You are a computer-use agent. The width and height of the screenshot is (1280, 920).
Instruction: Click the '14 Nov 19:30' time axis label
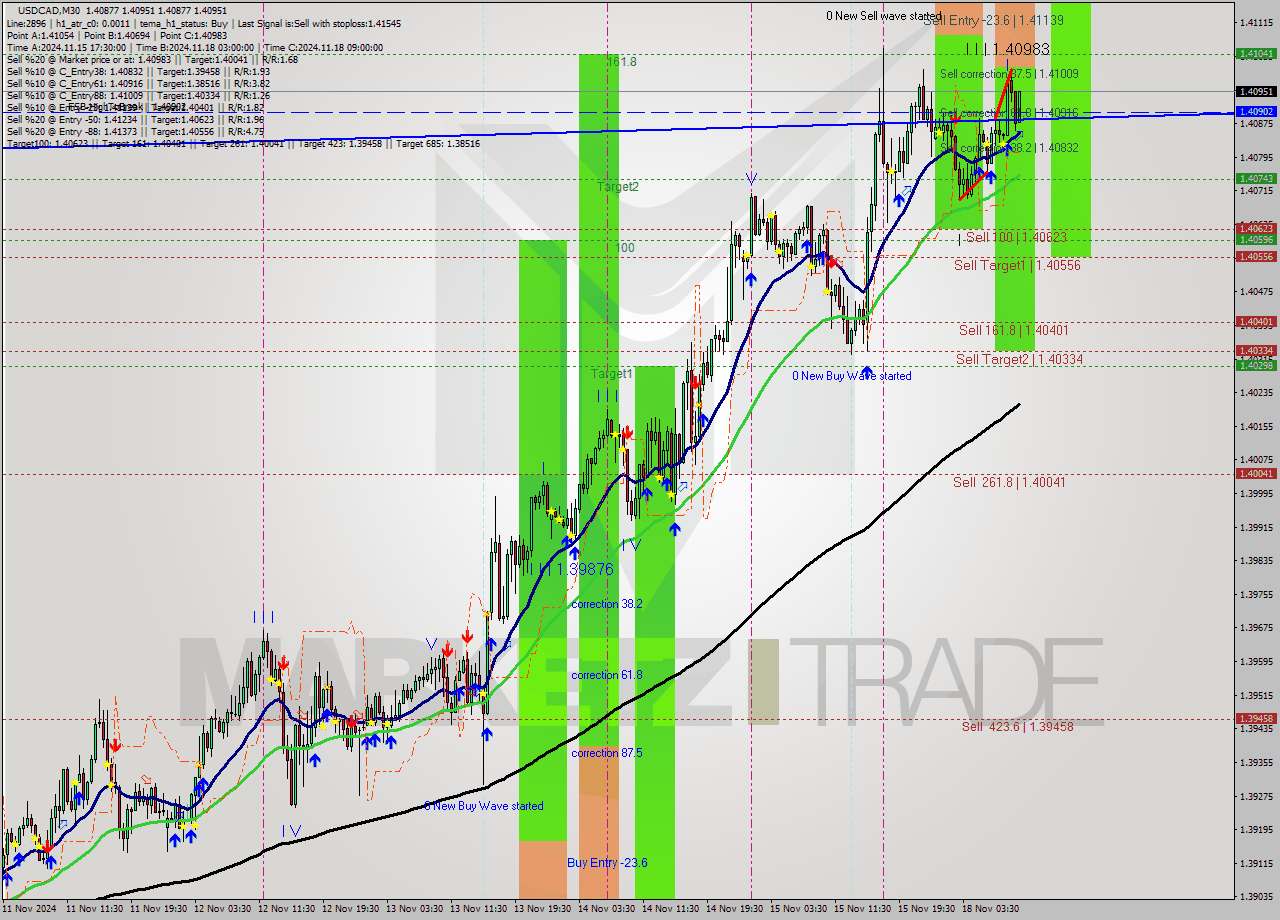(x=734, y=909)
